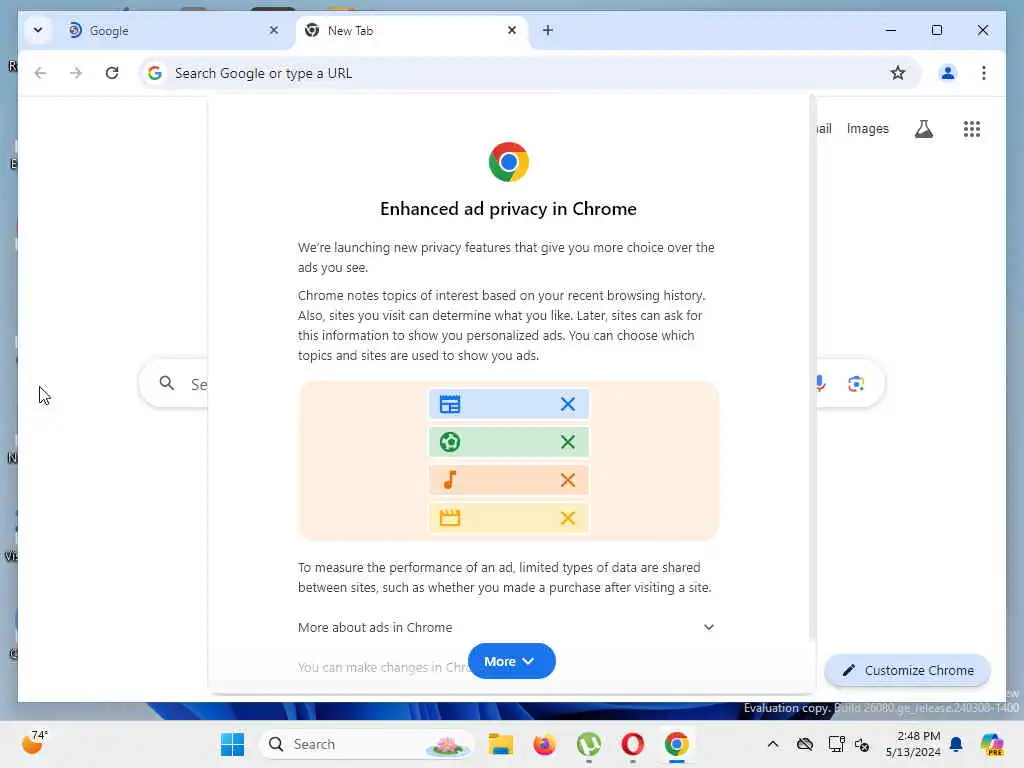Image resolution: width=1024 pixels, height=768 pixels.
Task: Open the notification bell
Action: tap(956, 744)
